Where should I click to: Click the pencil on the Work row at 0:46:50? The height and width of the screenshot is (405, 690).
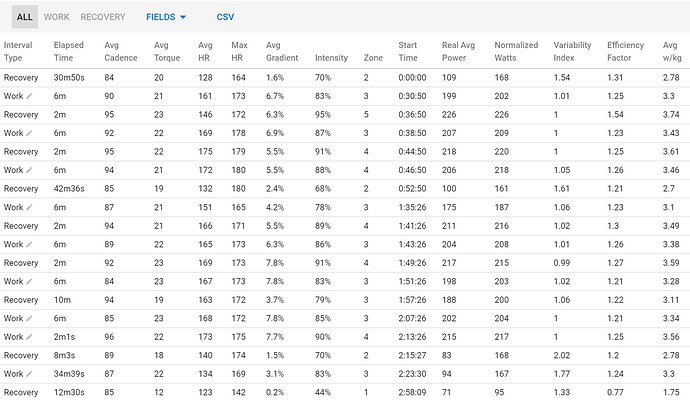pos(29,170)
